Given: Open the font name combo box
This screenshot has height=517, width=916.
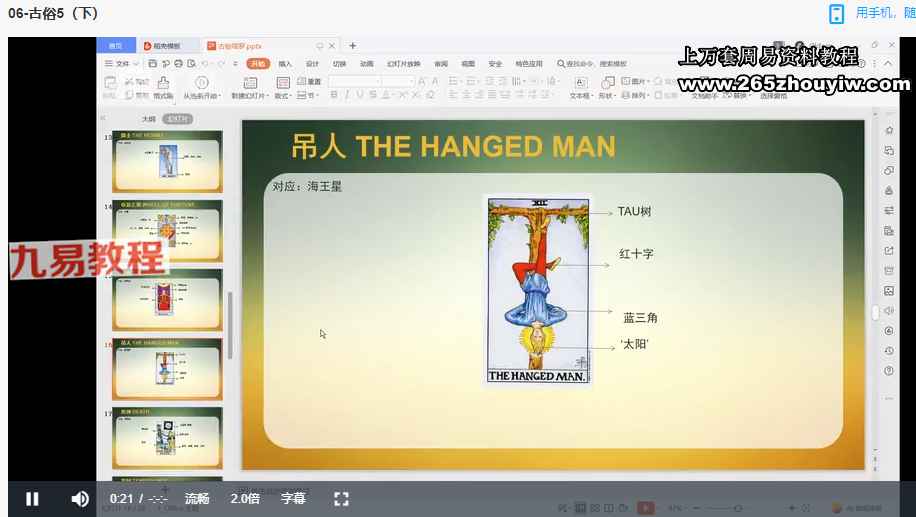Looking at the screenshot, I should [355, 81].
